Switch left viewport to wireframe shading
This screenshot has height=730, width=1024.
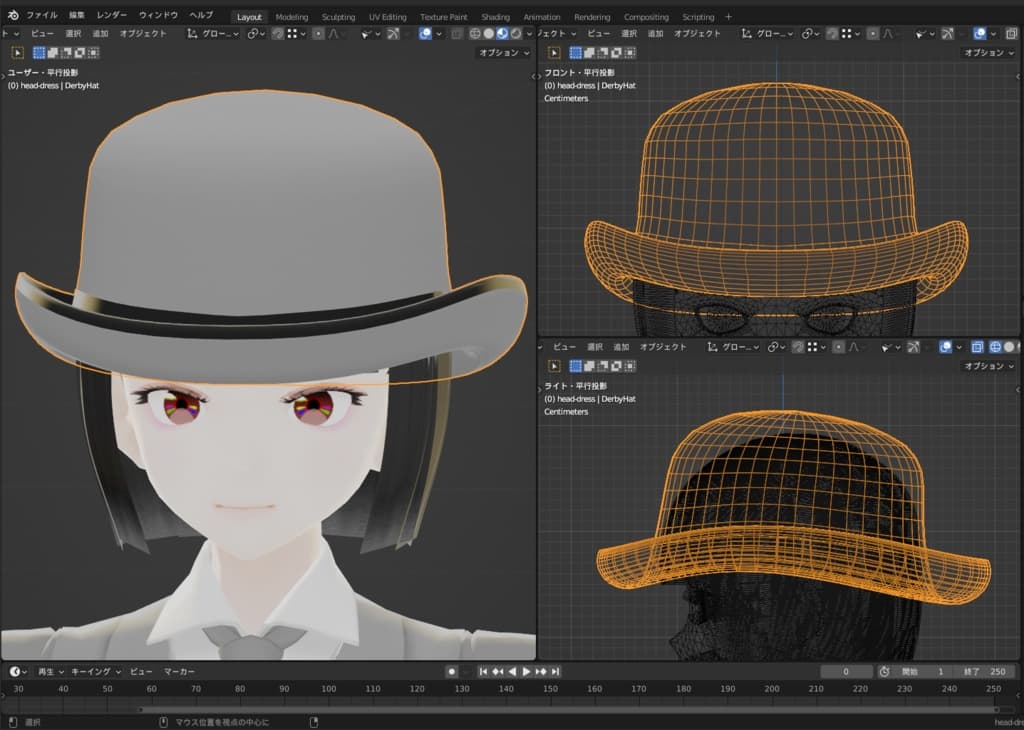(475, 34)
